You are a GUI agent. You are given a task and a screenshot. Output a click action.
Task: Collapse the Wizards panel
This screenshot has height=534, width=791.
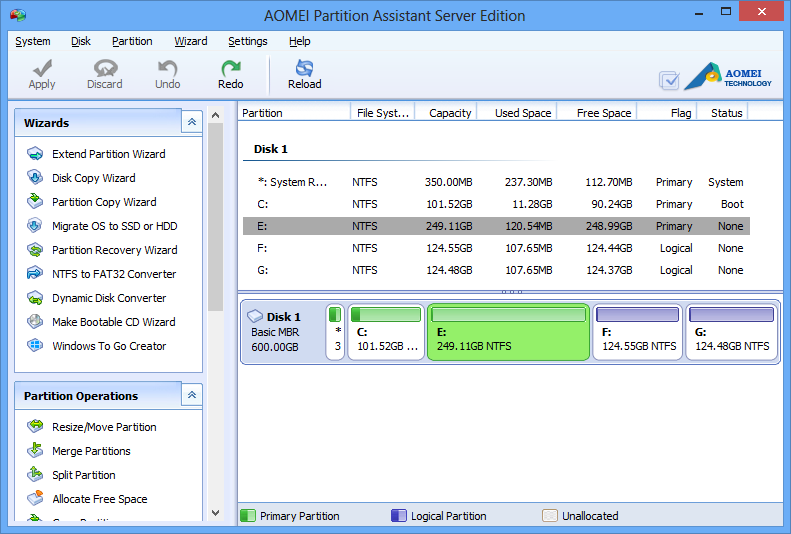192,122
